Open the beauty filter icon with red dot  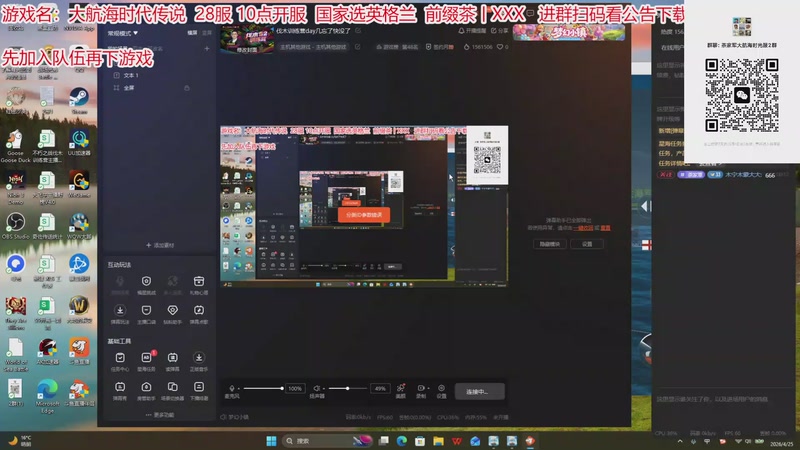coord(401,388)
